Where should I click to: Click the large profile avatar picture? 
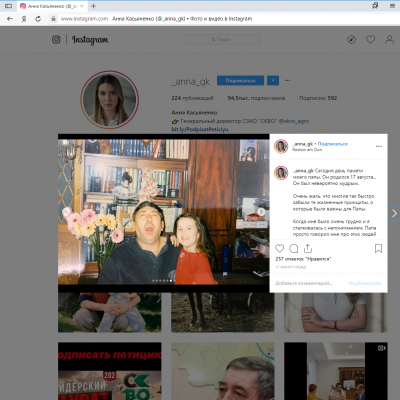[x=109, y=100]
